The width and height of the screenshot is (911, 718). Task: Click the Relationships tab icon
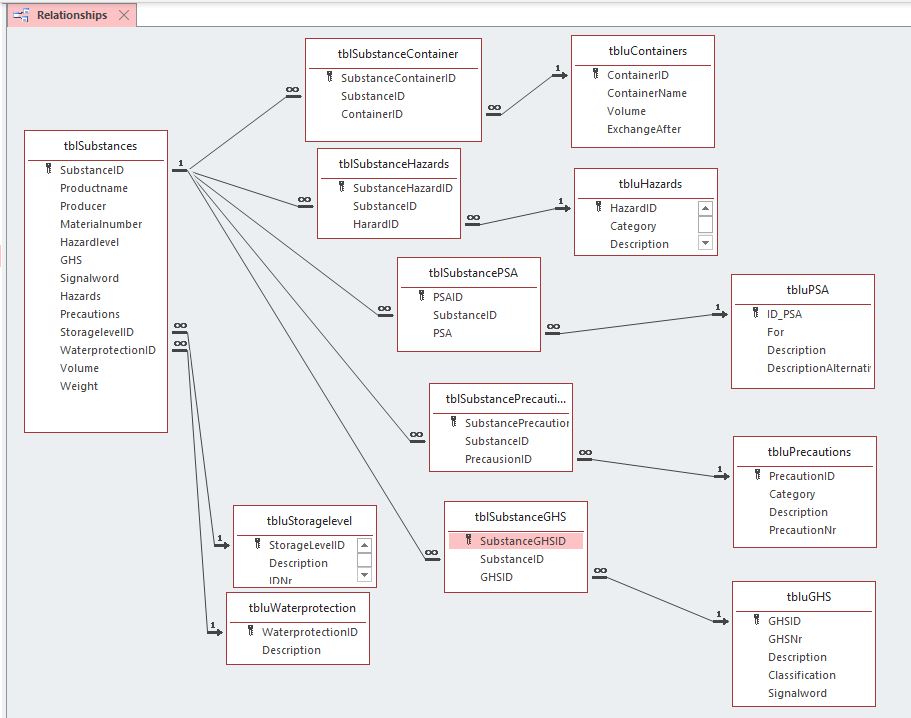[x=21, y=16]
